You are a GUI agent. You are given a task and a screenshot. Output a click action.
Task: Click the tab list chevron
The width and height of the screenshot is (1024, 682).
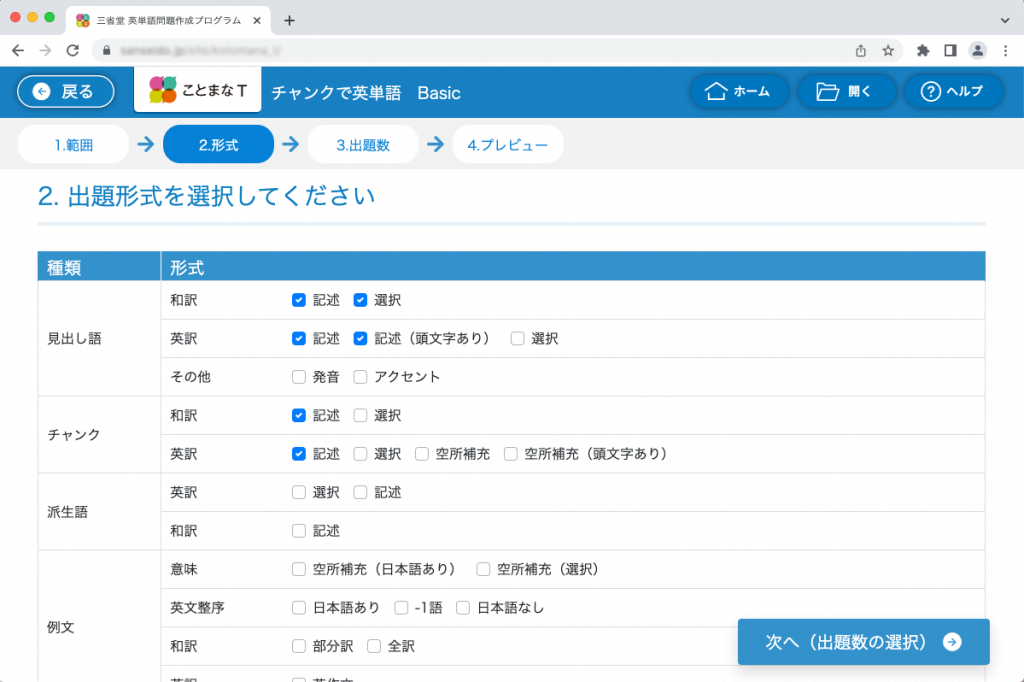click(x=1005, y=20)
